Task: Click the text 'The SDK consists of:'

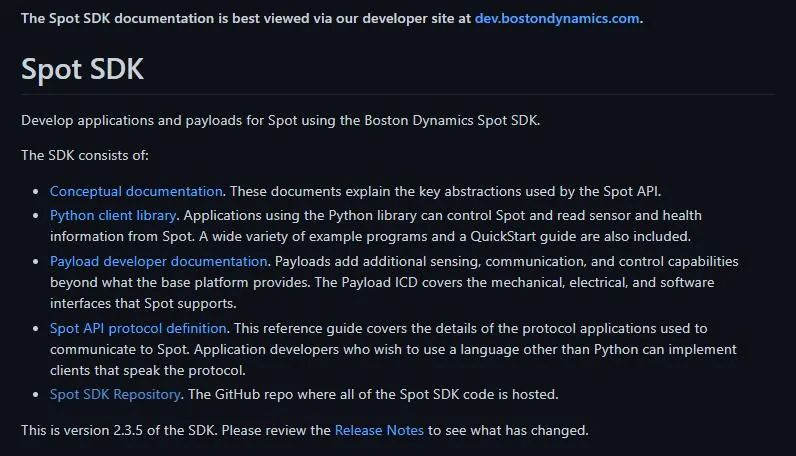Action: (x=85, y=155)
